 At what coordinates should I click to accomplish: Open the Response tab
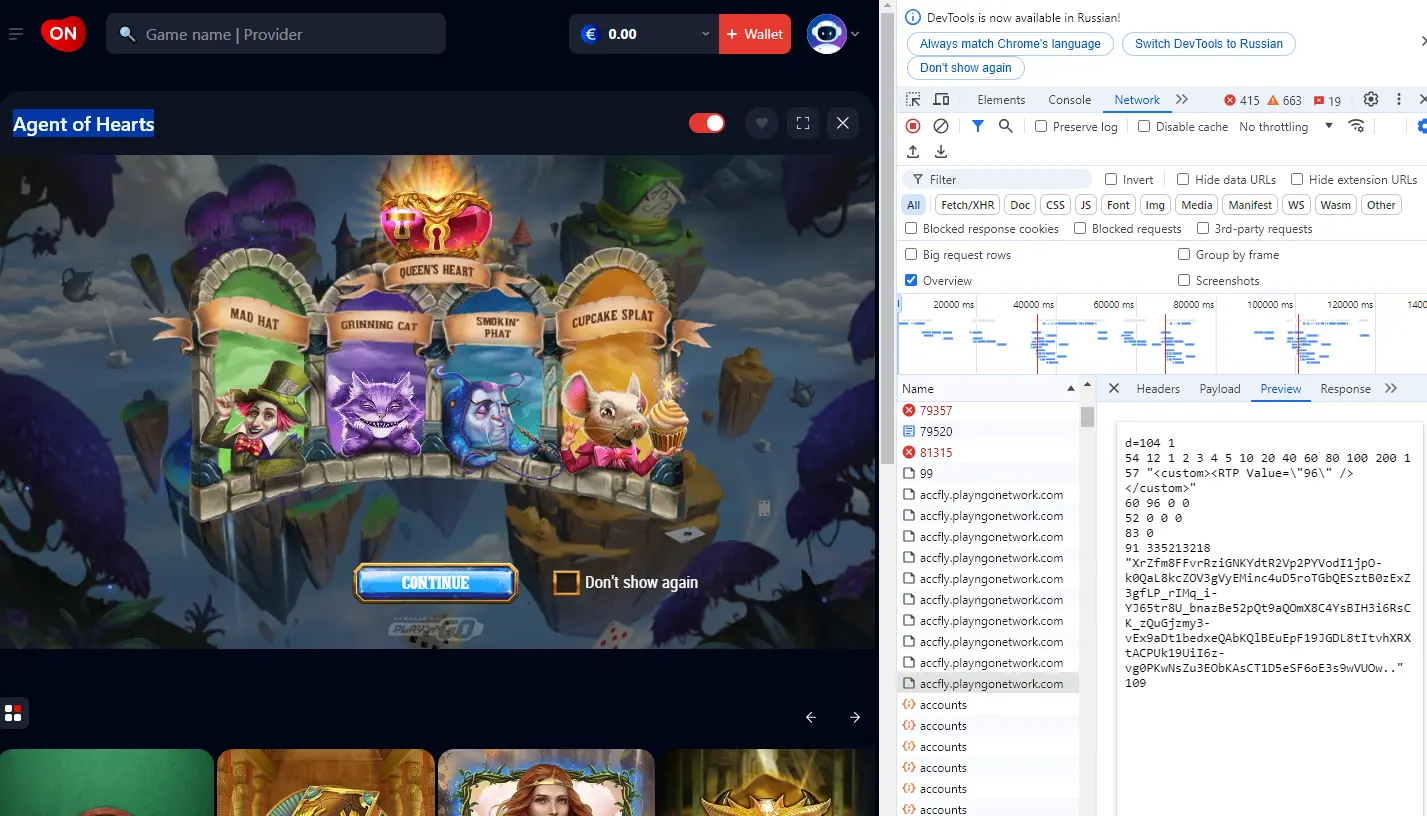(x=1345, y=389)
